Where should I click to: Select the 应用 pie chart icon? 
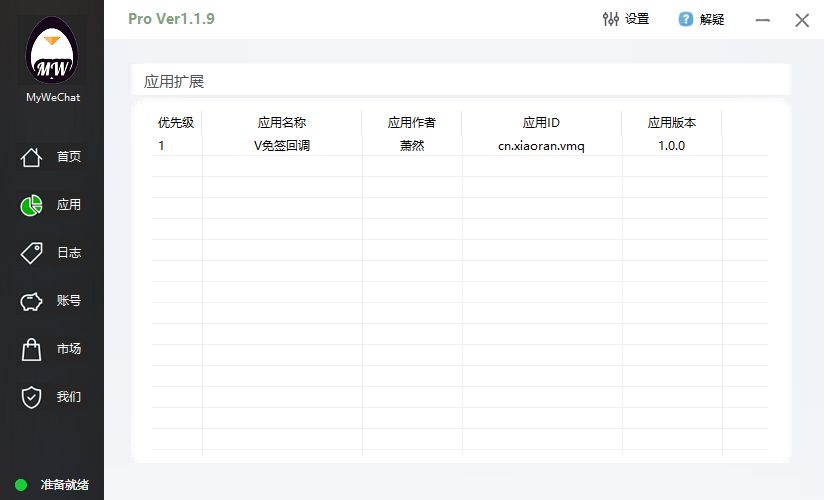pyautogui.click(x=32, y=205)
